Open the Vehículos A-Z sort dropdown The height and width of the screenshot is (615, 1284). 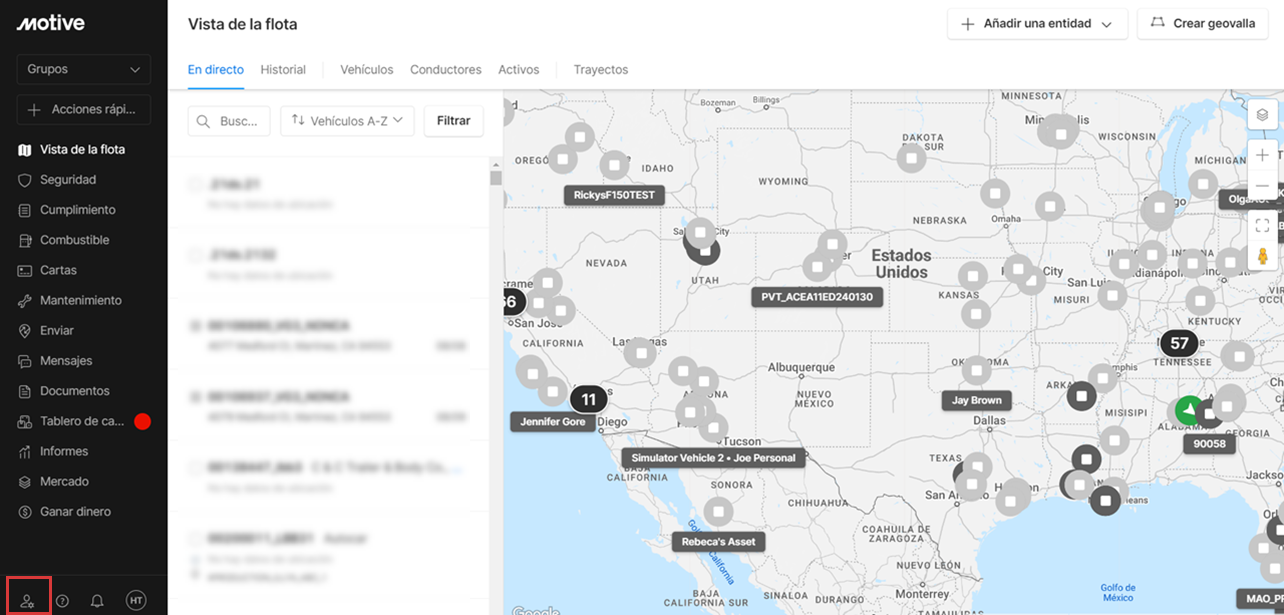pos(347,120)
